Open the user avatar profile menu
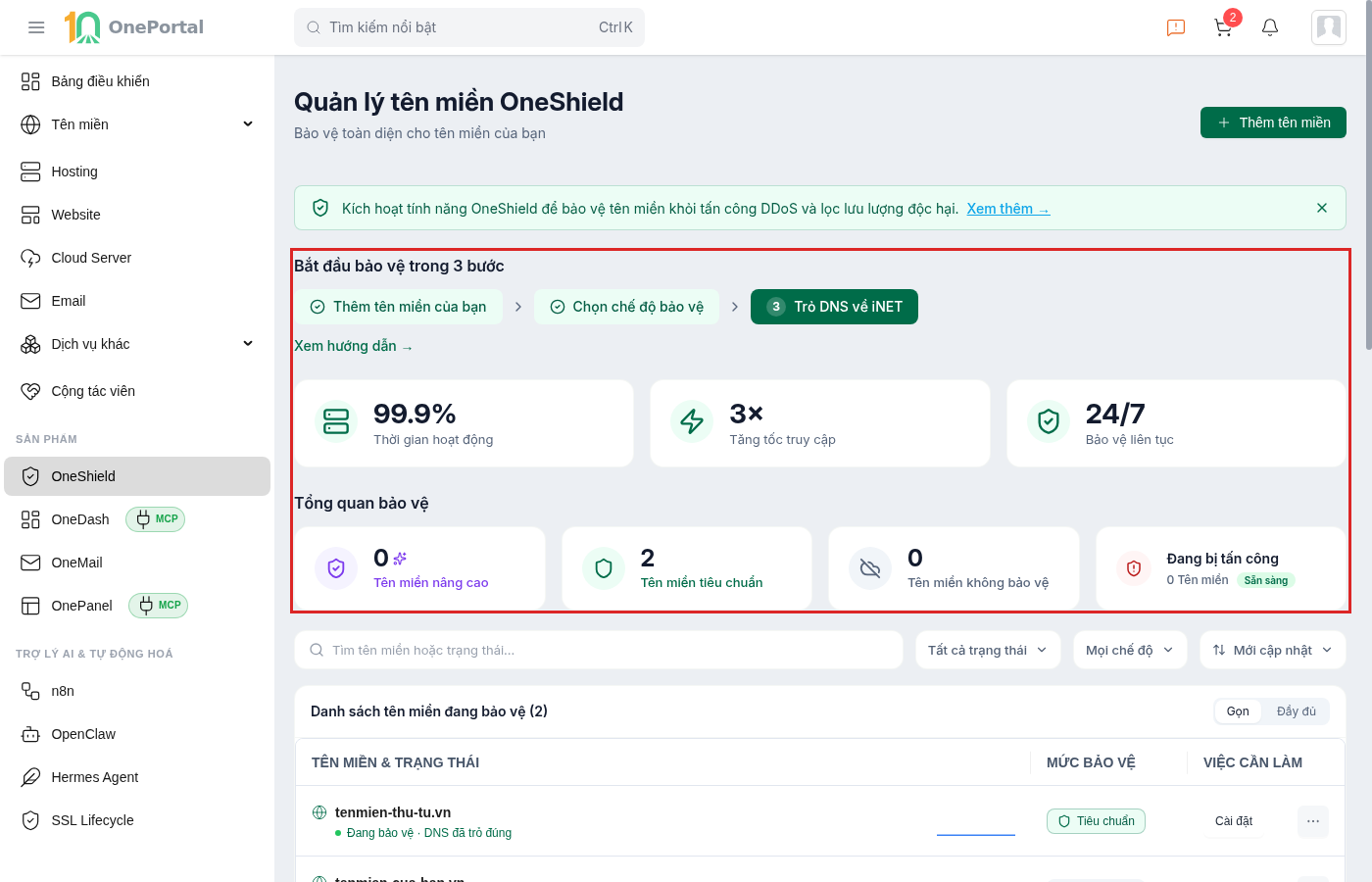Image resolution: width=1372 pixels, height=882 pixels. (1329, 27)
